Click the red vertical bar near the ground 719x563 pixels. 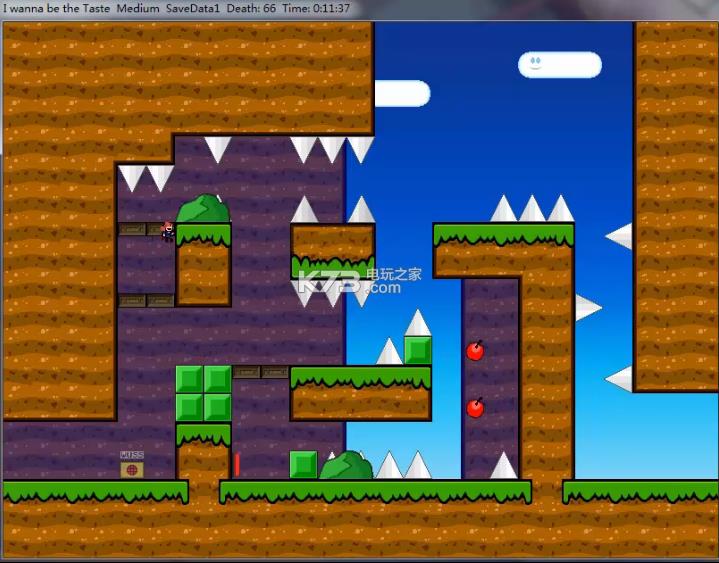point(237,465)
